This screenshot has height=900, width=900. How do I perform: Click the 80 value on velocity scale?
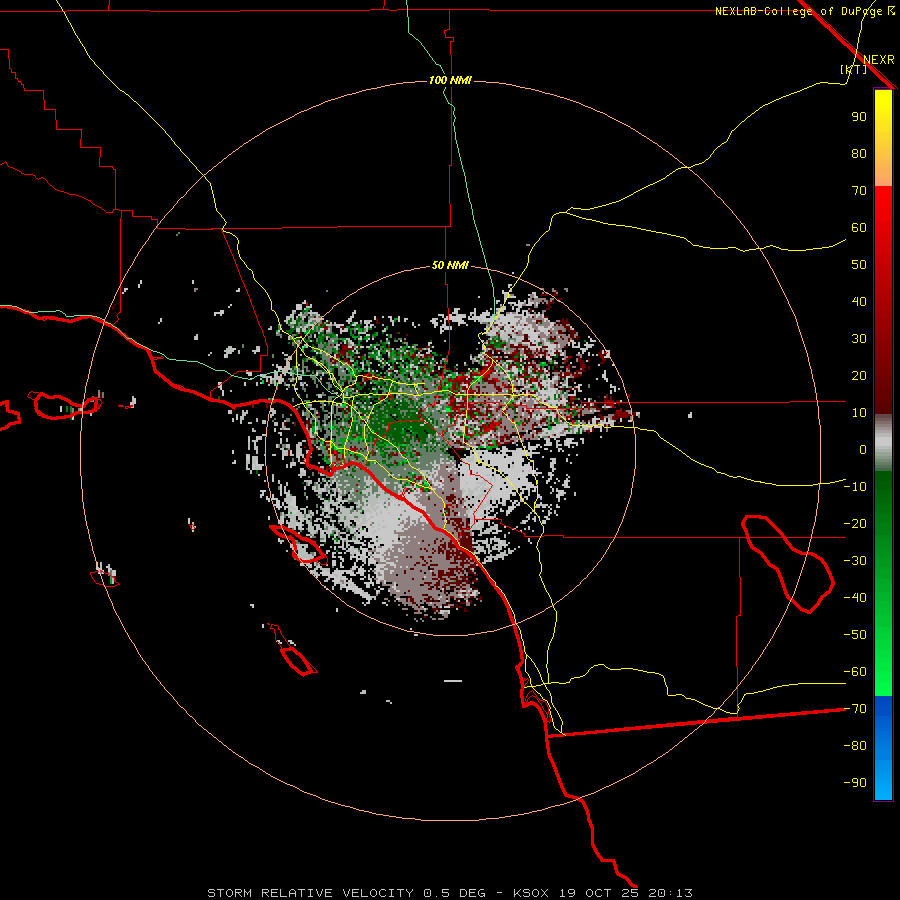coord(859,154)
